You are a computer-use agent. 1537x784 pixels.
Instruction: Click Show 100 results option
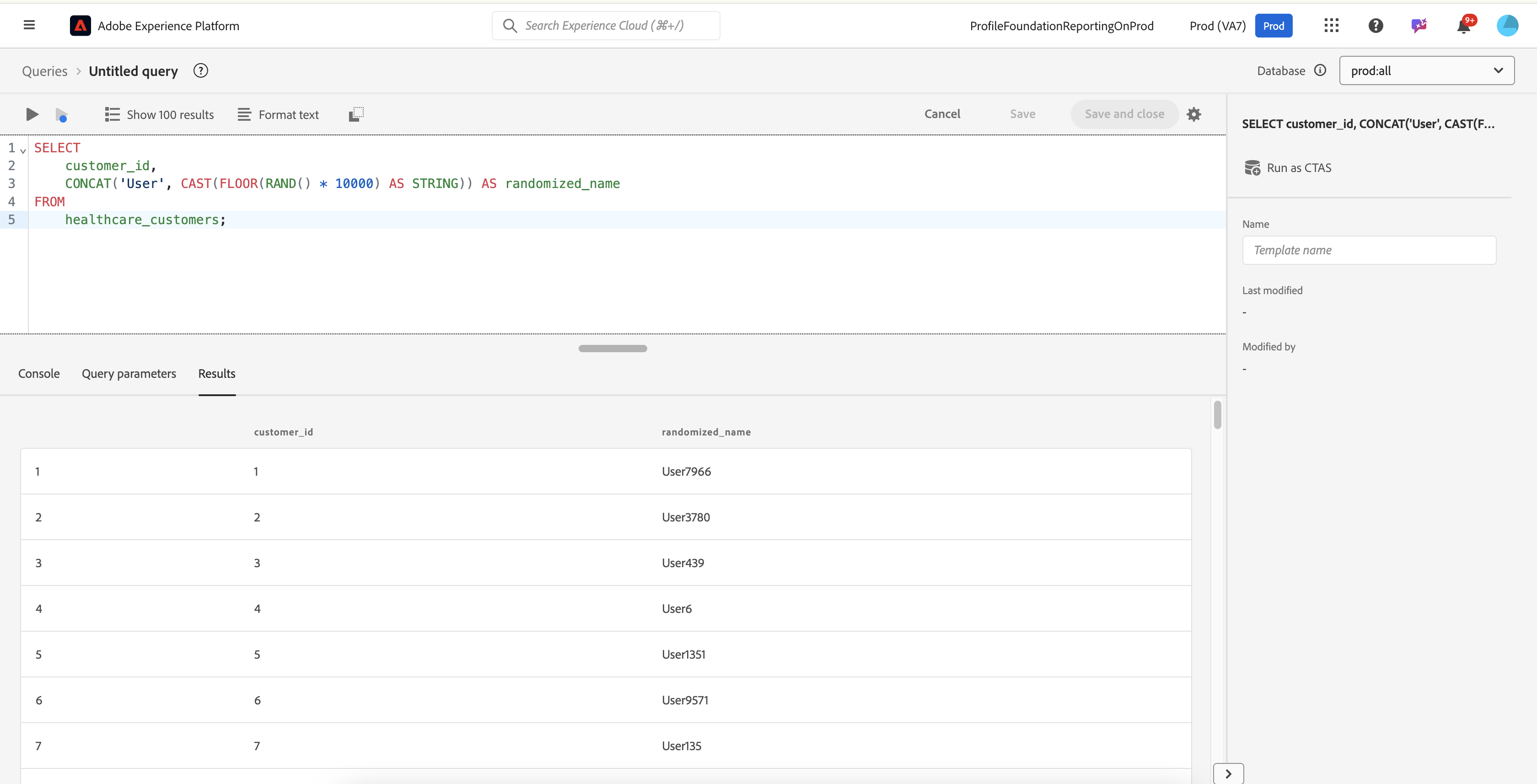click(159, 114)
